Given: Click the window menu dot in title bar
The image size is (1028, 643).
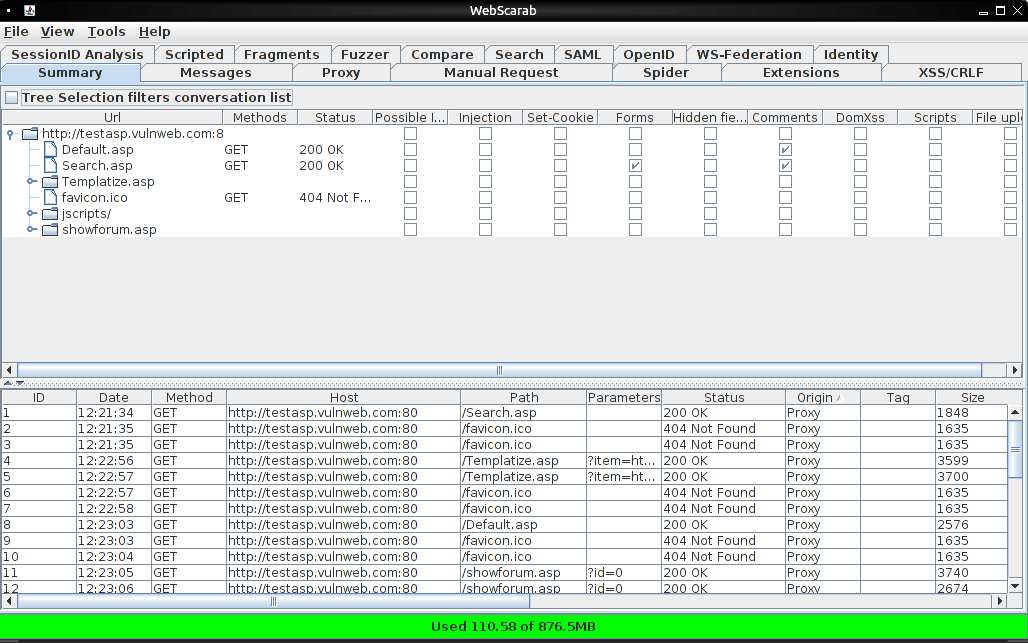Looking at the screenshot, I should [x=9, y=10].
